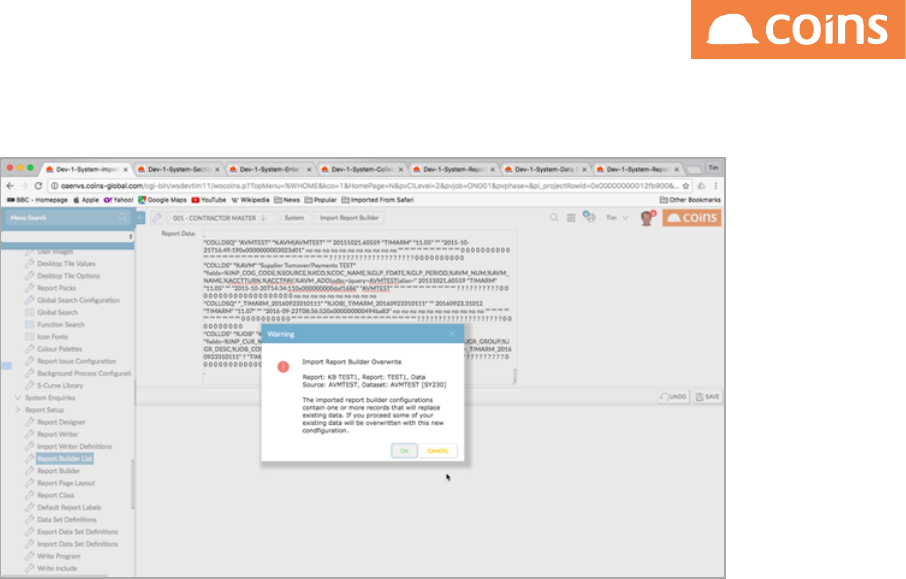
Task: Reload the page with the refresh icon
Action: pyautogui.click(x=38, y=185)
